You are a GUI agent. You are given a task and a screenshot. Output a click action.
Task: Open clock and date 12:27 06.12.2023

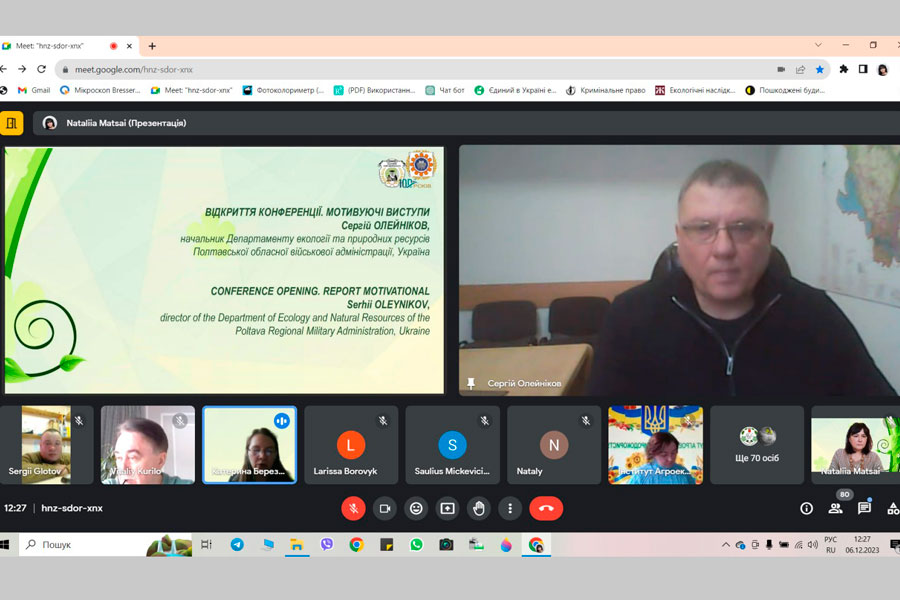click(x=862, y=544)
